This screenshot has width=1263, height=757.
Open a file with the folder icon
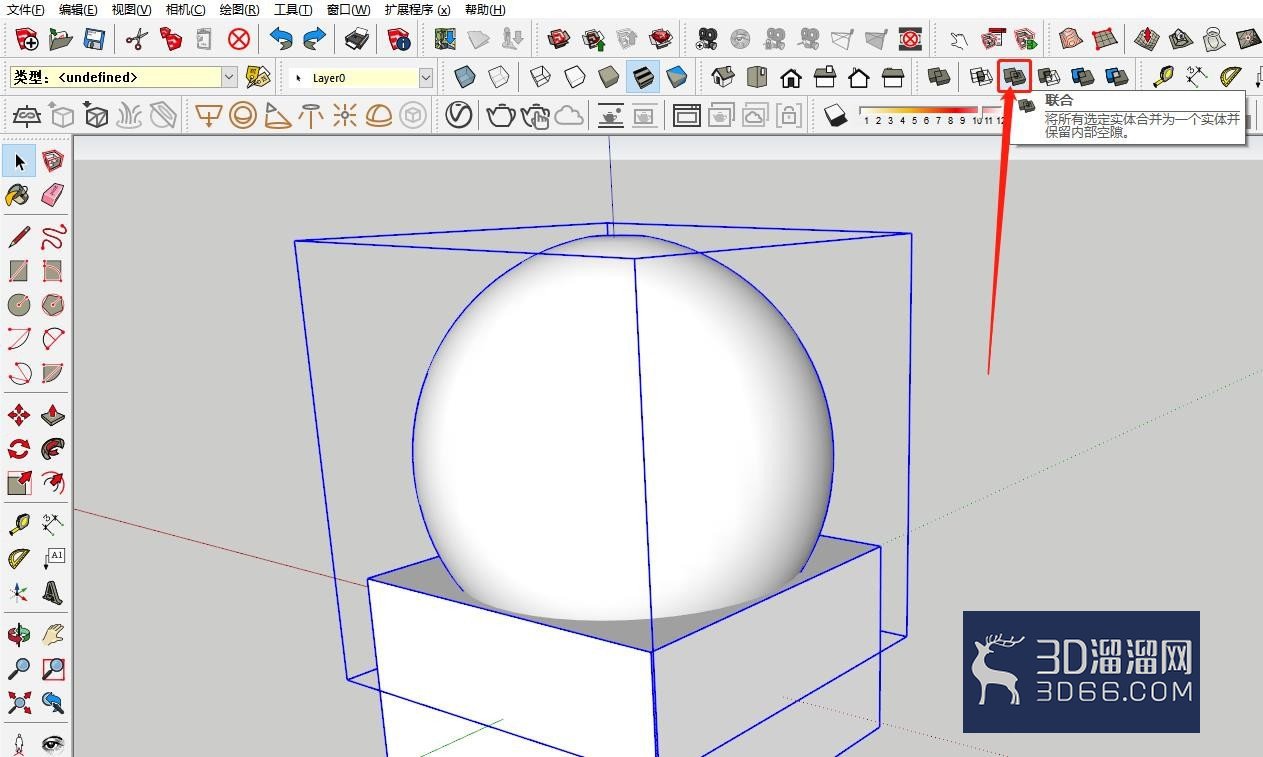click(x=61, y=39)
